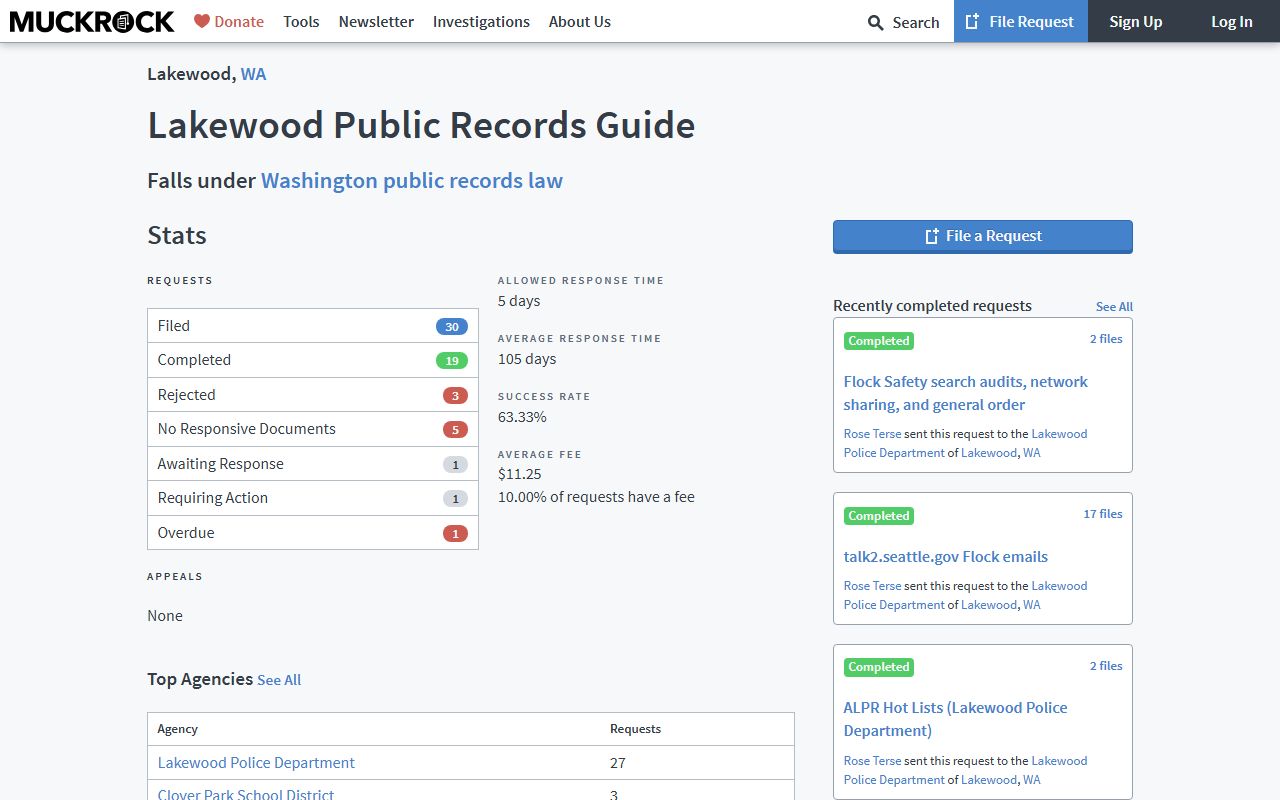Viewport: 1280px width, 800px height.
Task: Click the Requests column header in agencies table
Action: pyautogui.click(x=635, y=729)
